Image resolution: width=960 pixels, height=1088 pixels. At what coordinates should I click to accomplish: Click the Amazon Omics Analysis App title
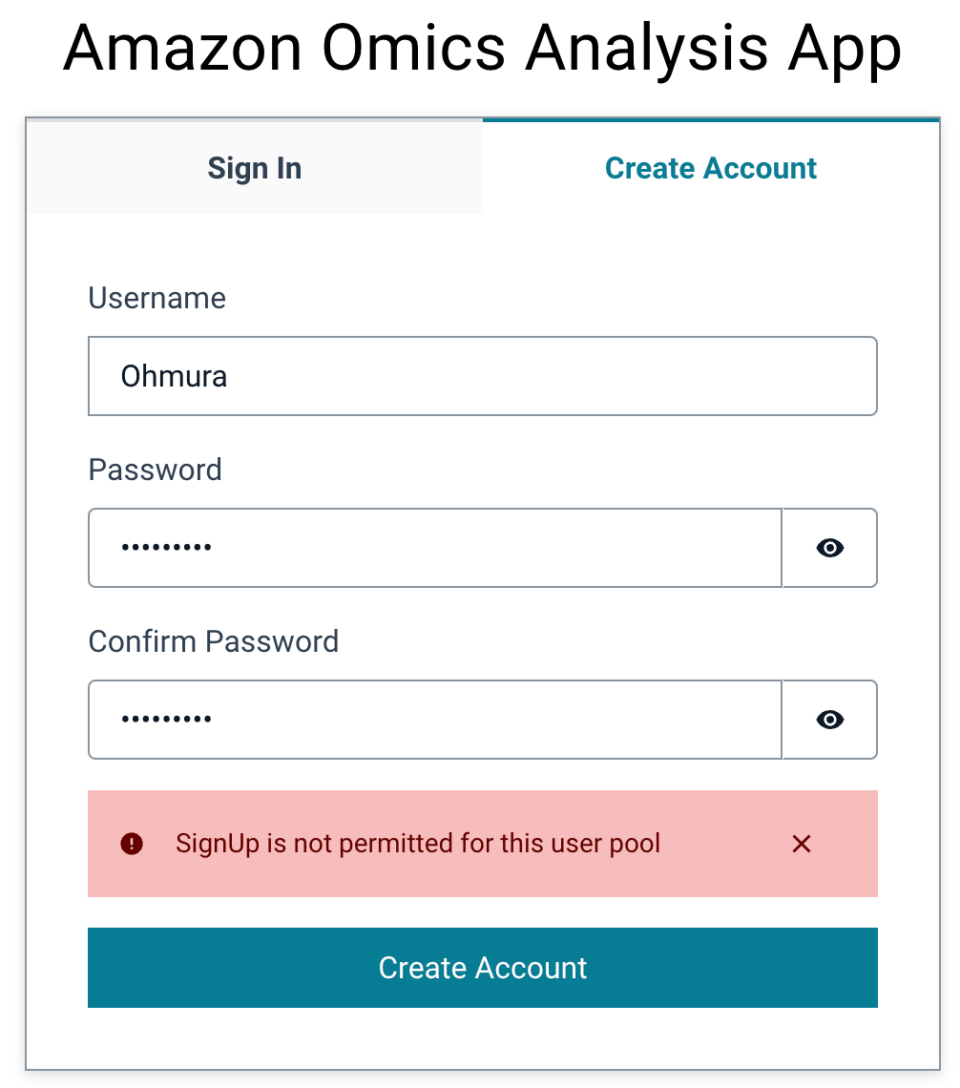(480, 48)
